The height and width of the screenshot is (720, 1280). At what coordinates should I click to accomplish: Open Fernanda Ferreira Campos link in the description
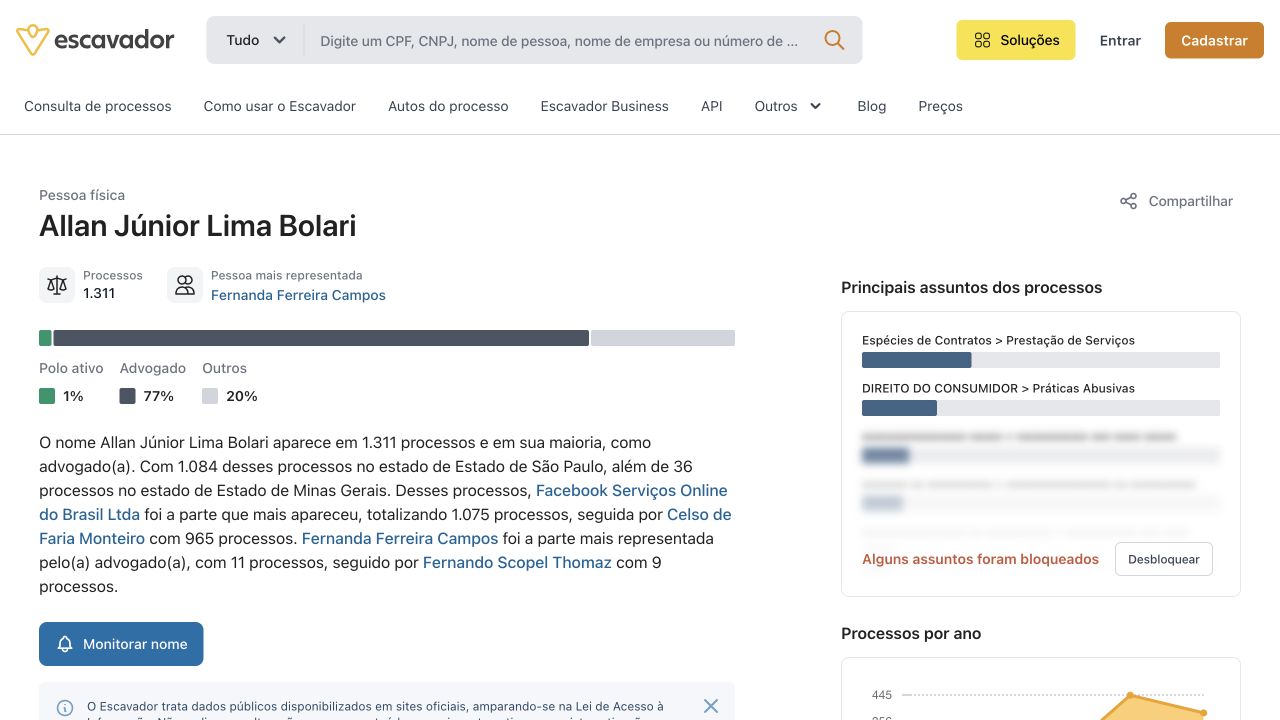(400, 538)
